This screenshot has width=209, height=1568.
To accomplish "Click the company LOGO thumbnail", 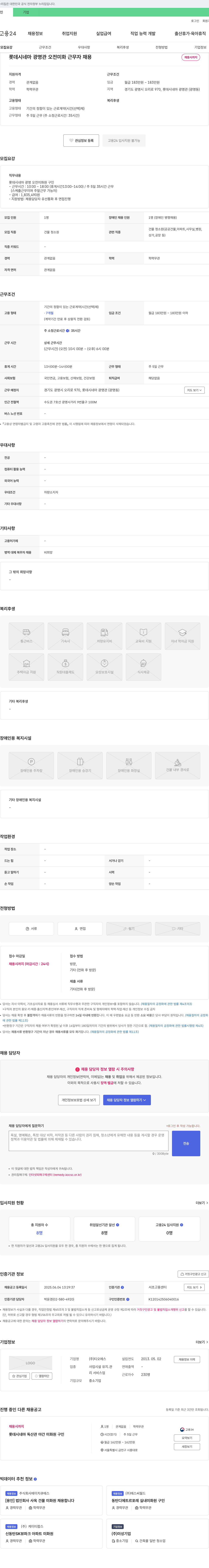I will (x=30, y=1363).
